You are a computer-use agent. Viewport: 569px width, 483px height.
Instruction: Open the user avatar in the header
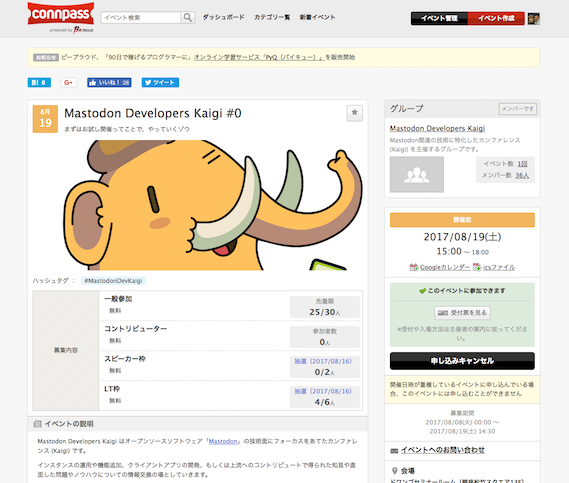pos(533,19)
